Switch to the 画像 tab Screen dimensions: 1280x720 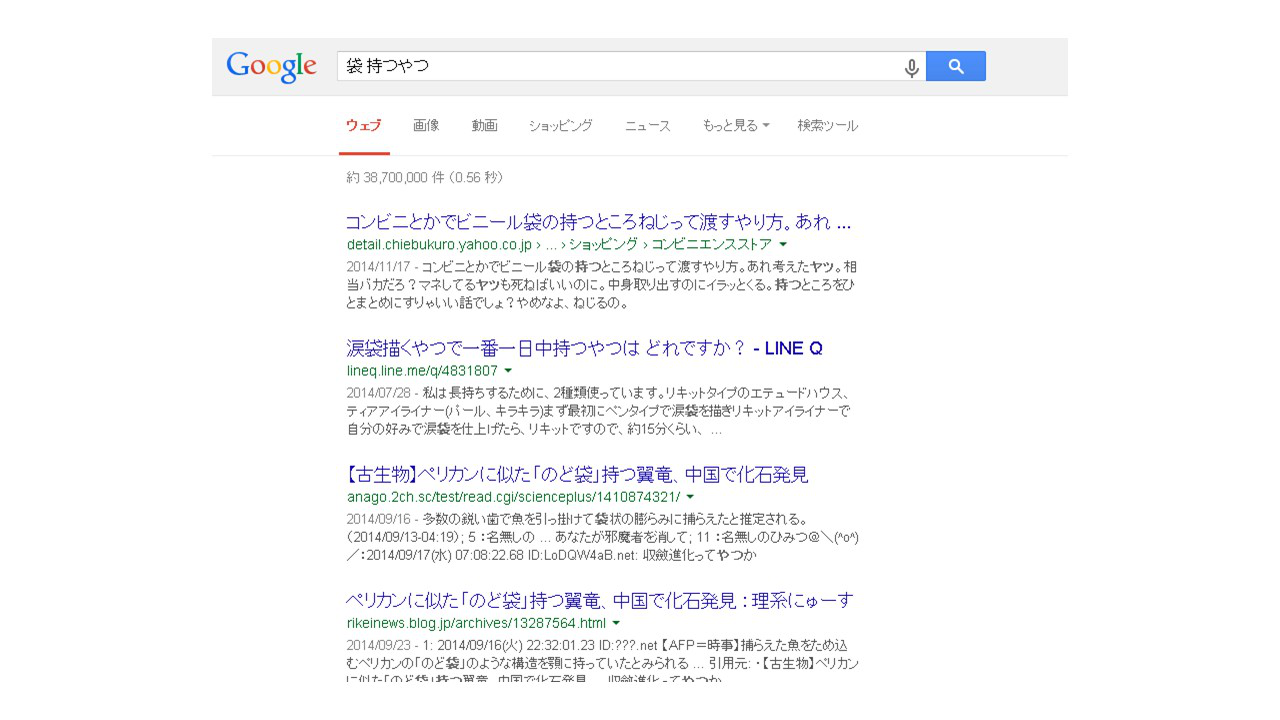click(426, 126)
